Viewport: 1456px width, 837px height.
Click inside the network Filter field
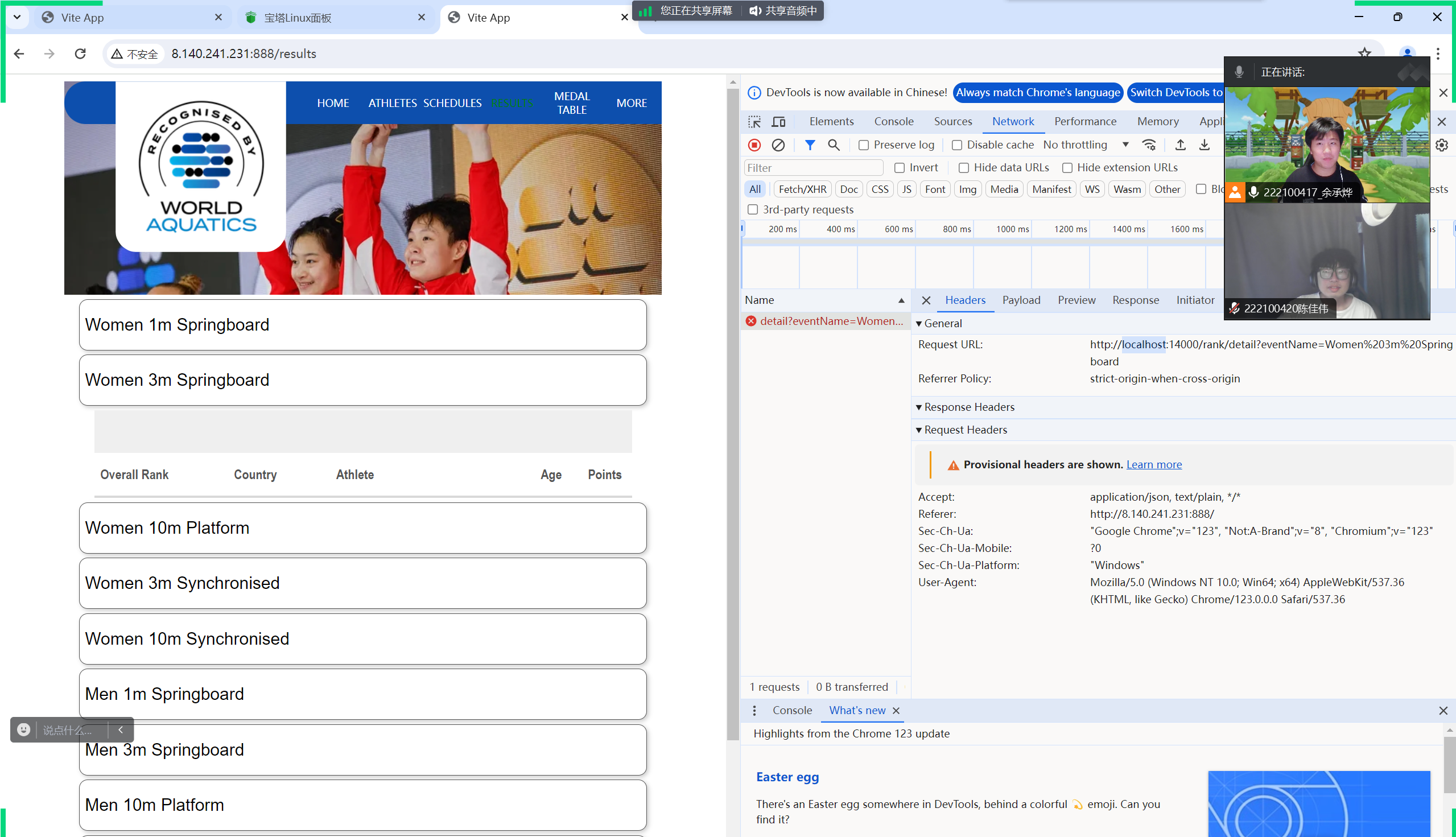[814, 168]
